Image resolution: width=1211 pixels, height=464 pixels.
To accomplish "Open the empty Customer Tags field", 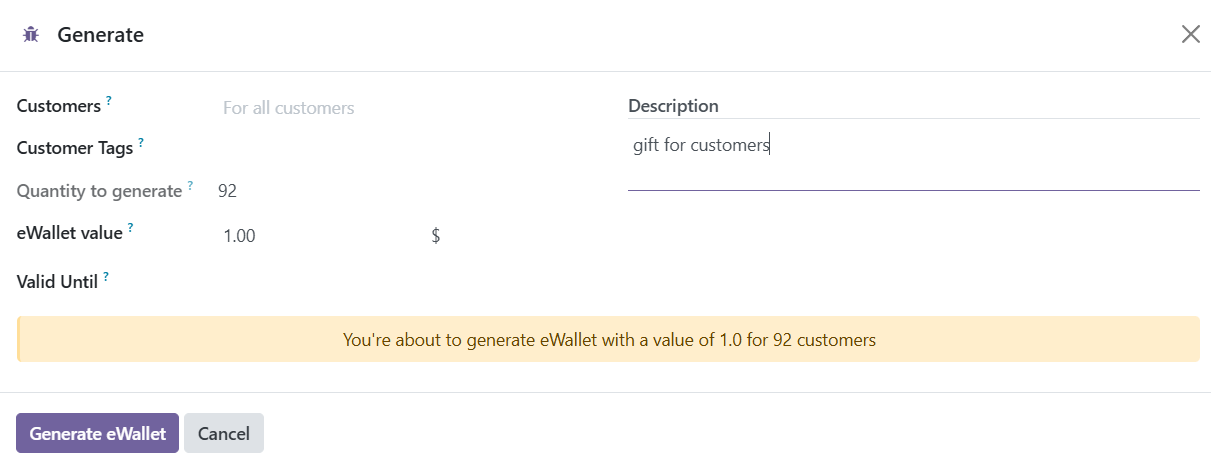I will (x=408, y=149).
